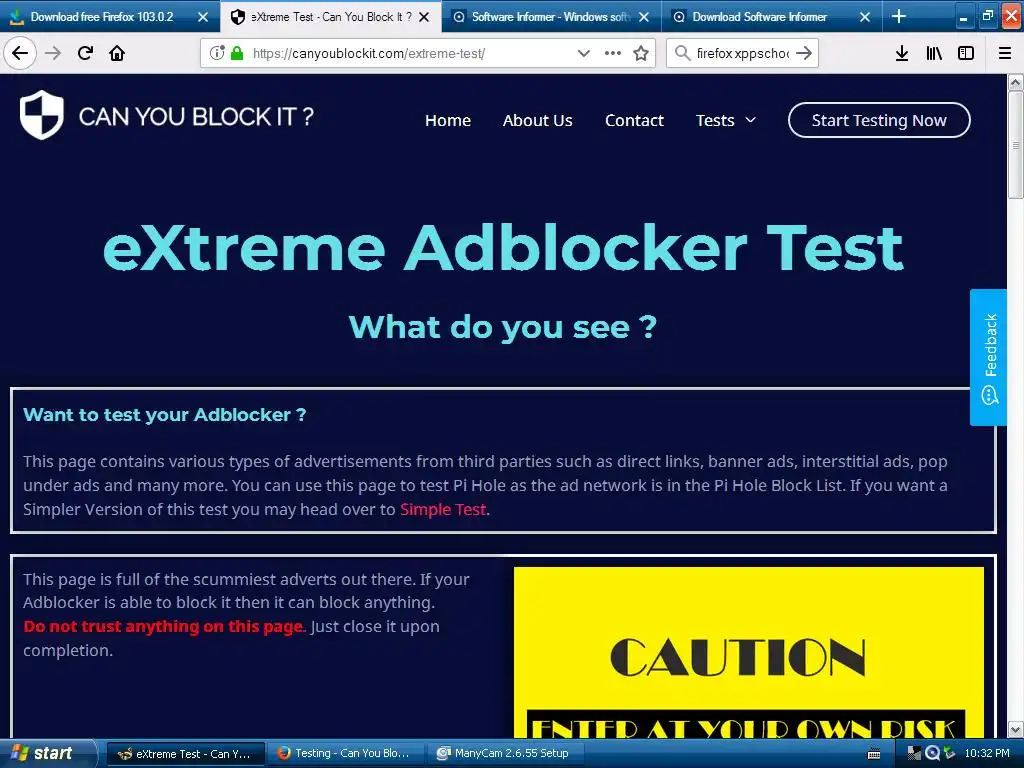The image size is (1024, 768).
Task: Open the Firefox hamburger menu
Action: point(1004,53)
